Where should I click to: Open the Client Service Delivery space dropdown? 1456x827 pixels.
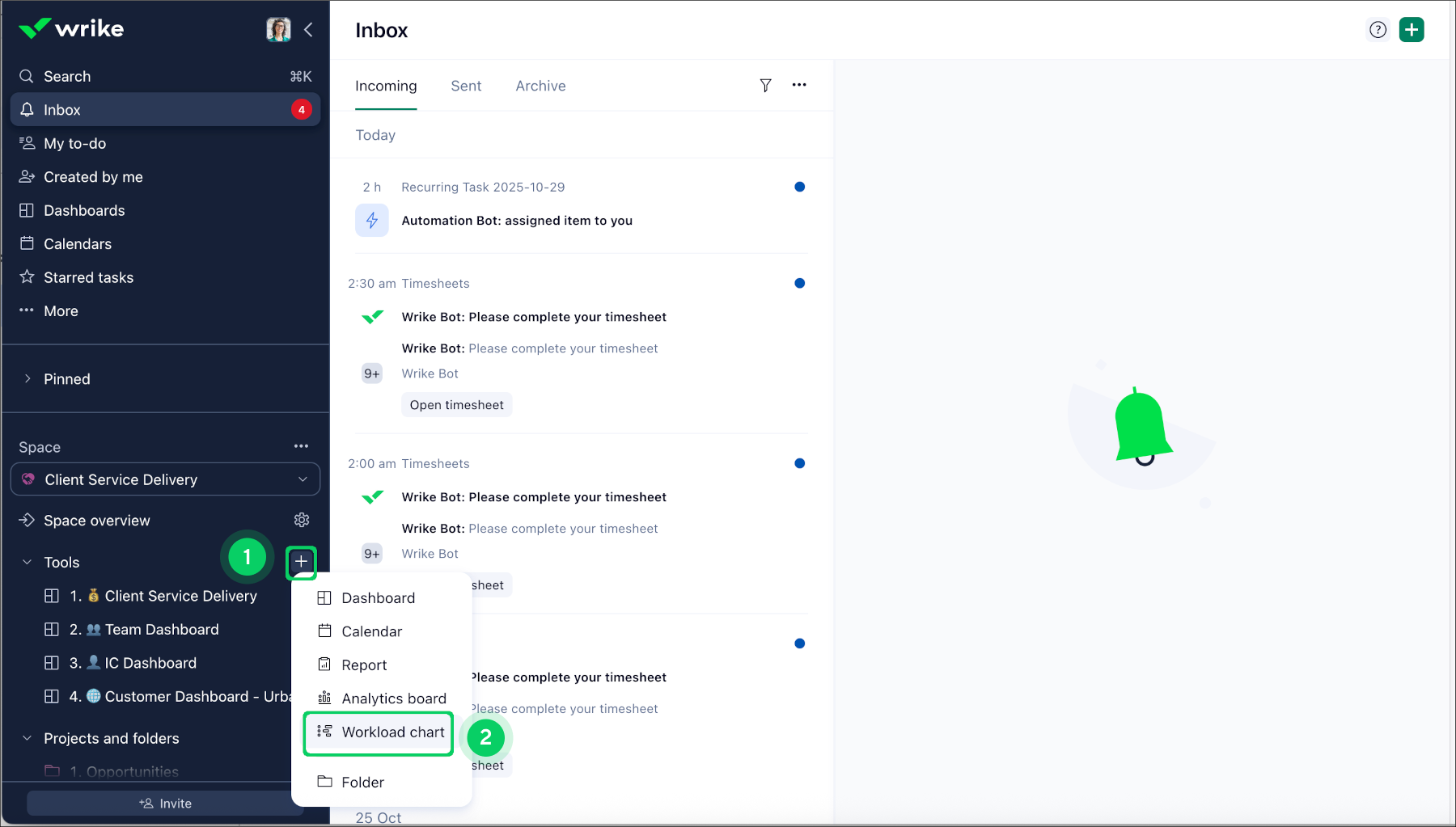click(165, 479)
